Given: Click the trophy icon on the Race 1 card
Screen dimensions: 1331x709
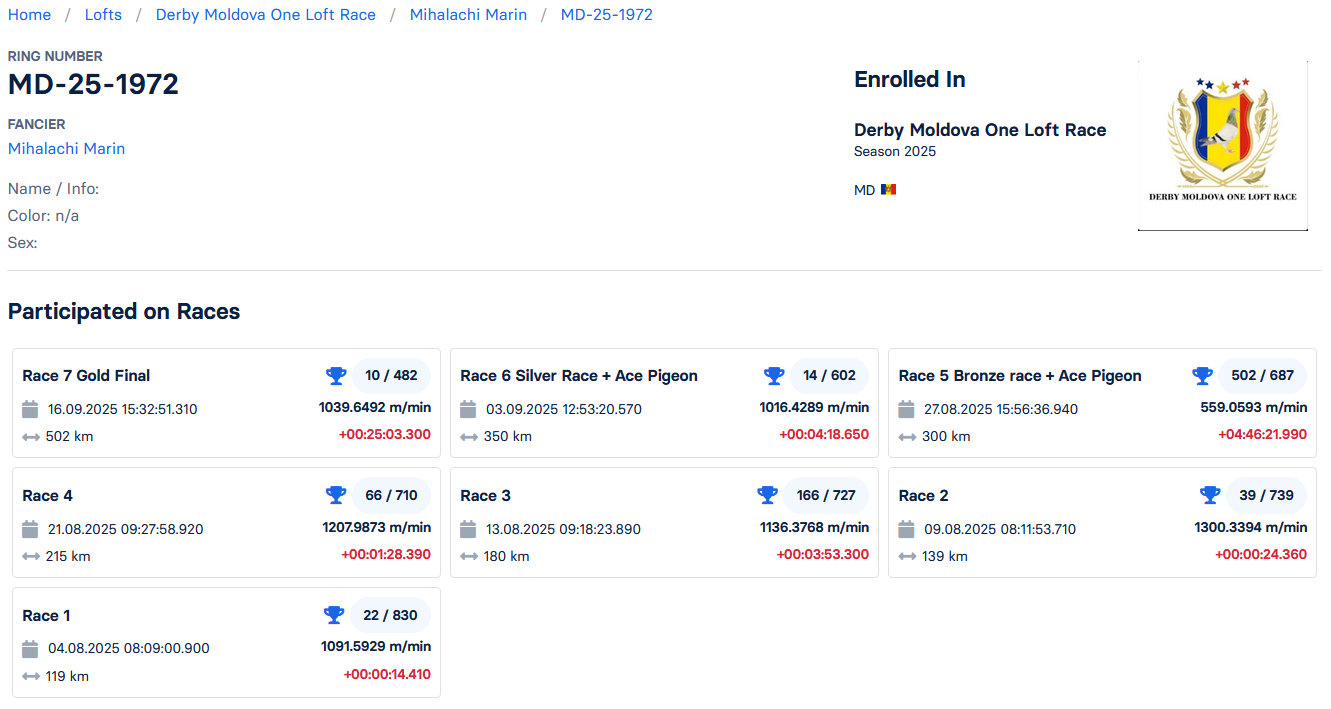Looking at the screenshot, I should [x=334, y=616].
